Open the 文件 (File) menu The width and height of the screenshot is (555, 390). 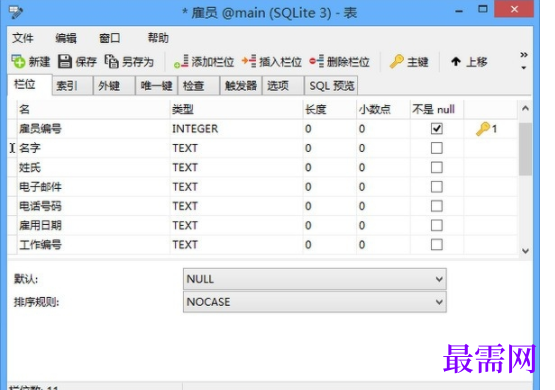point(23,38)
